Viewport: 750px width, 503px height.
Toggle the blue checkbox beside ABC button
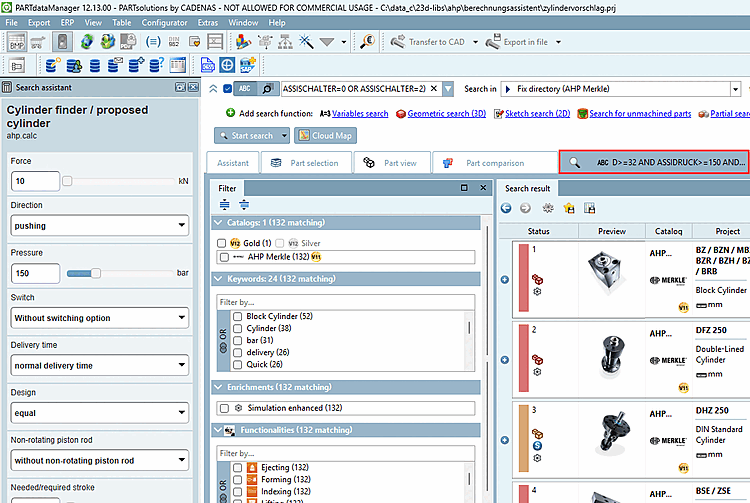tap(228, 88)
